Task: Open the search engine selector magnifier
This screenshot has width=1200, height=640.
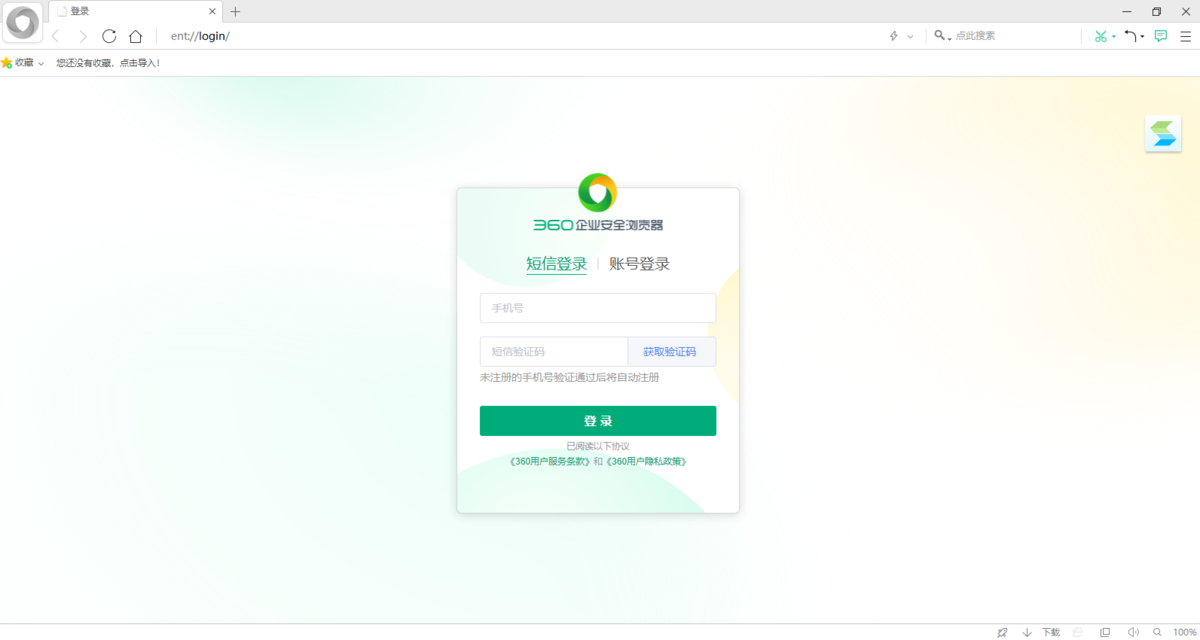Action: pyautogui.click(x=941, y=36)
